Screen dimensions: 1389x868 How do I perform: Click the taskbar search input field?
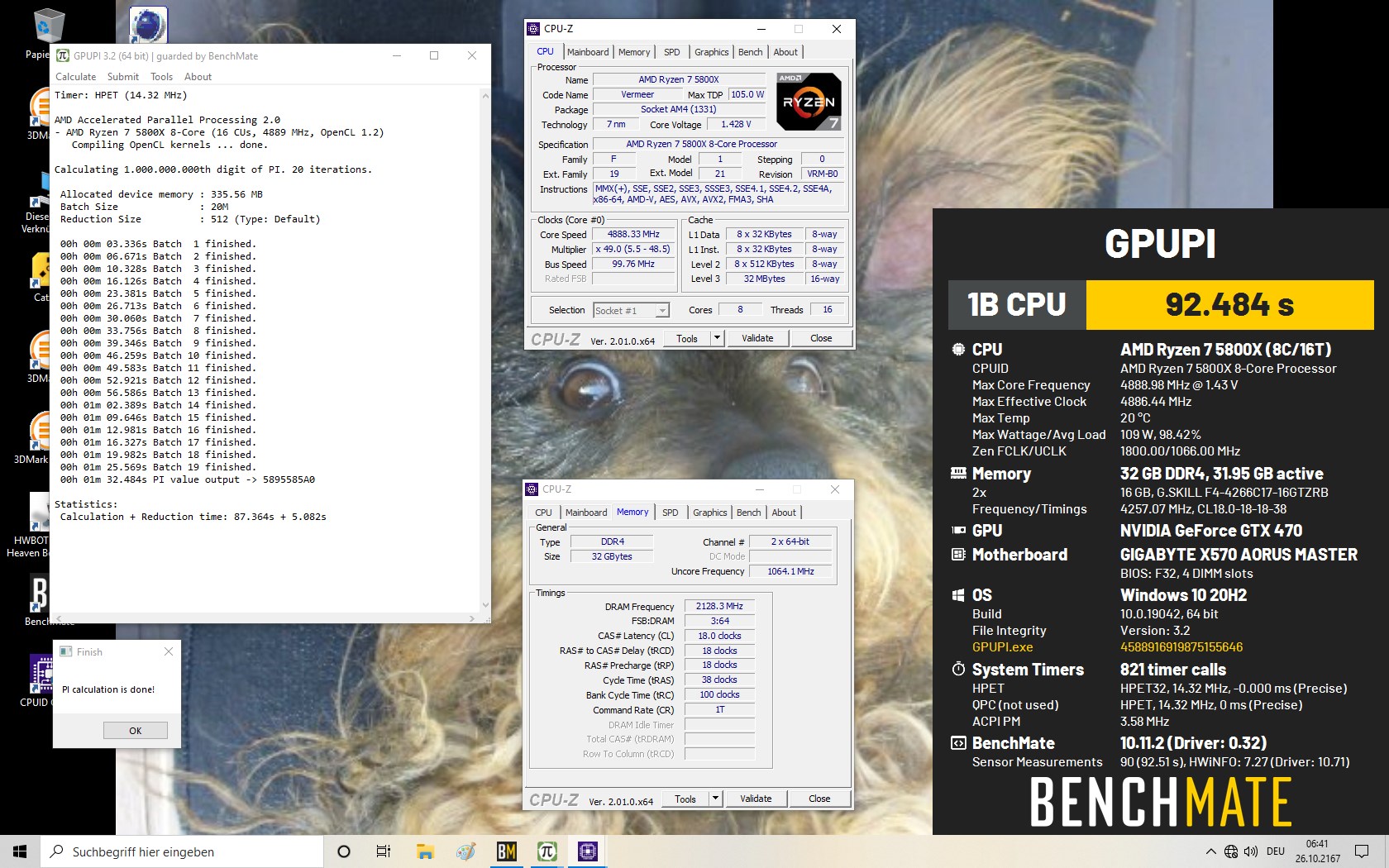[x=182, y=851]
